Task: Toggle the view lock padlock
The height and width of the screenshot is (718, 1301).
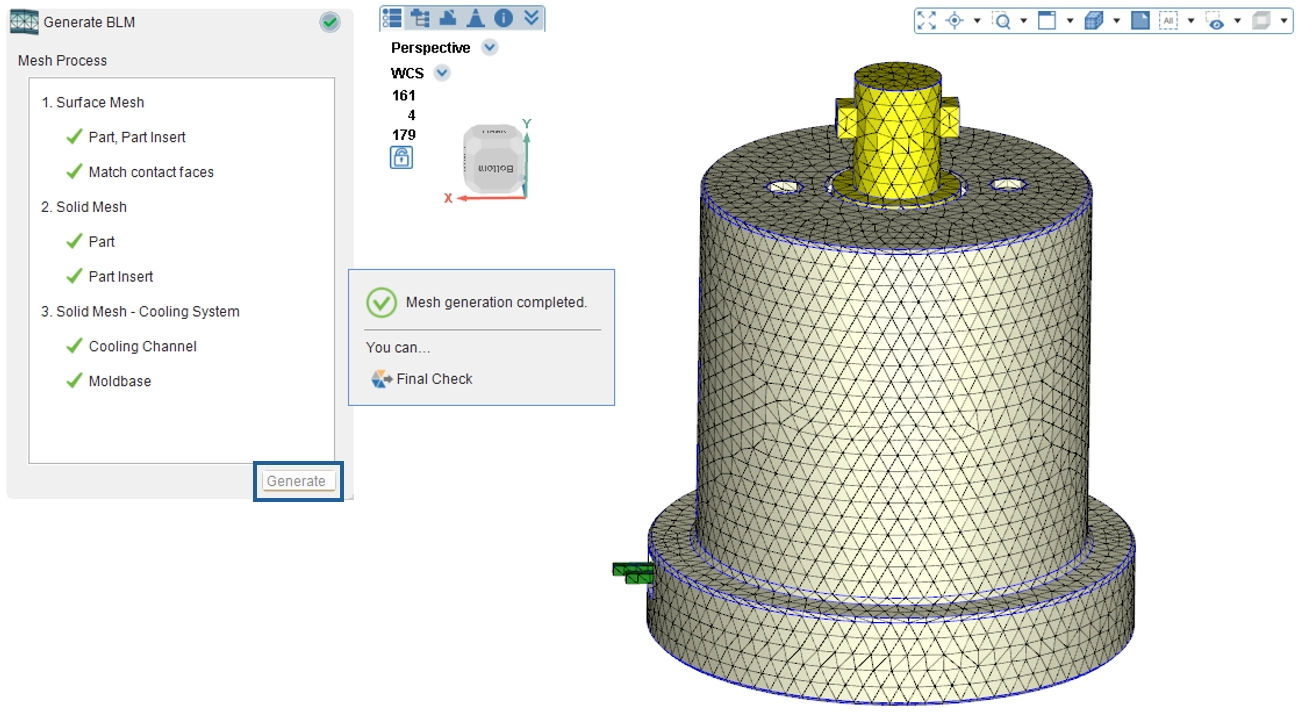Action: click(x=401, y=157)
